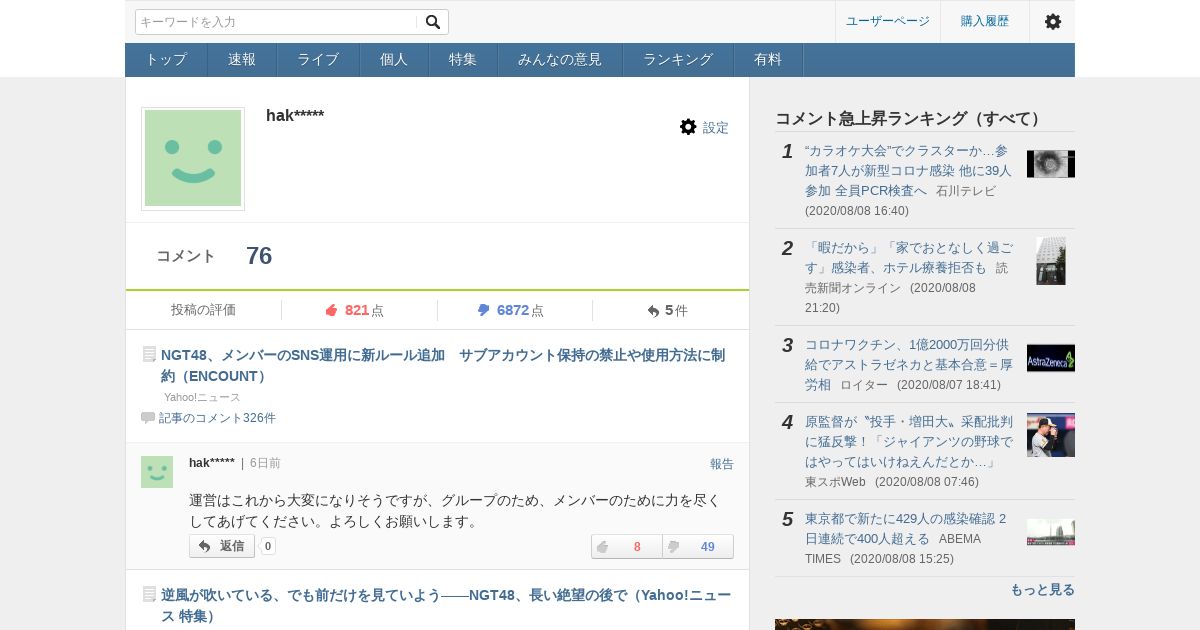Click the red thumbs-up icon at 821点
This screenshot has width=1200, height=630.
coord(332,310)
